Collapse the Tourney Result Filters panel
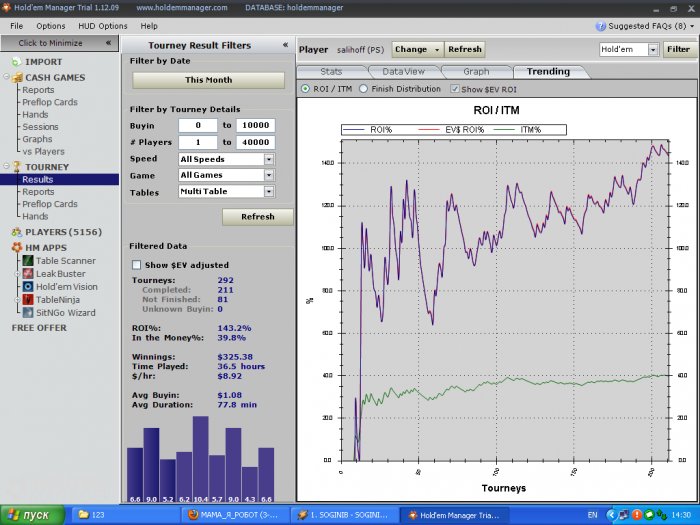The width and height of the screenshot is (700, 525). click(x=285, y=45)
